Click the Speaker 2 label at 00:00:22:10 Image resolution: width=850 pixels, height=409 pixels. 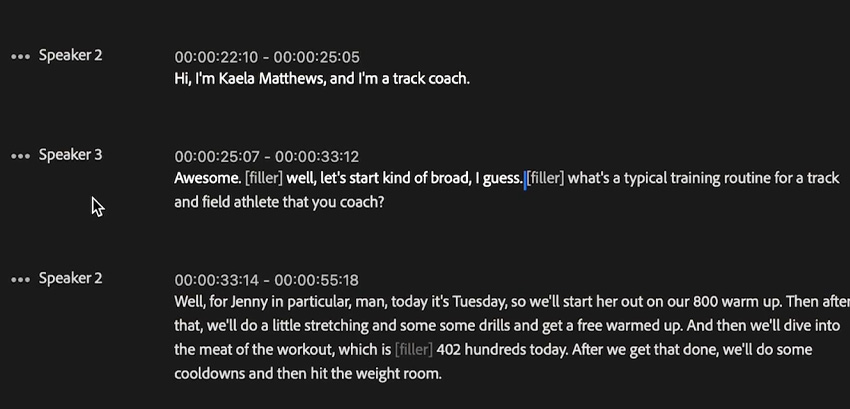click(x=70, y=55)
